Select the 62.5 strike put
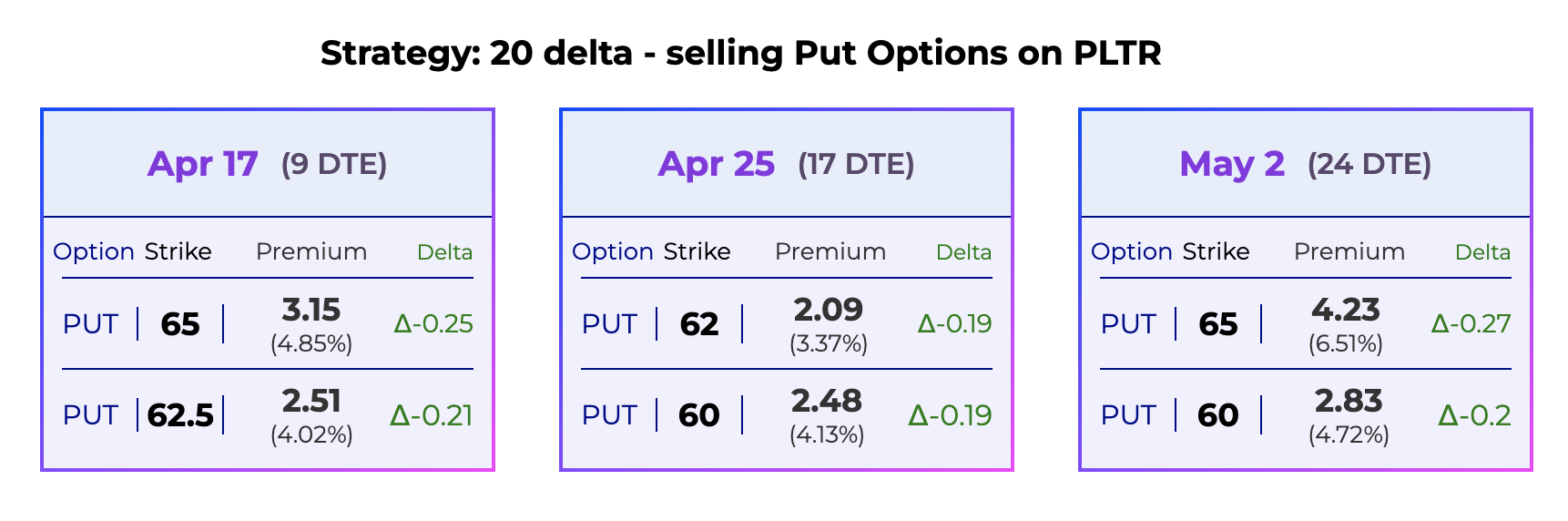The width and height of the screenshot is (1568, 521). [x=180, y=415]
